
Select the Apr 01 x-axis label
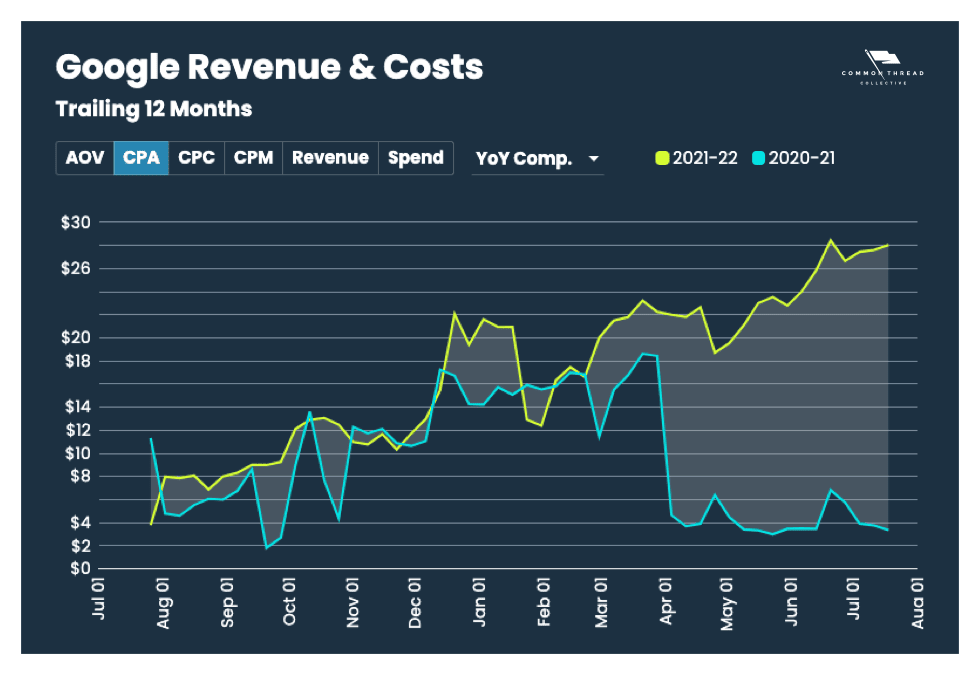tap(666, 603)
